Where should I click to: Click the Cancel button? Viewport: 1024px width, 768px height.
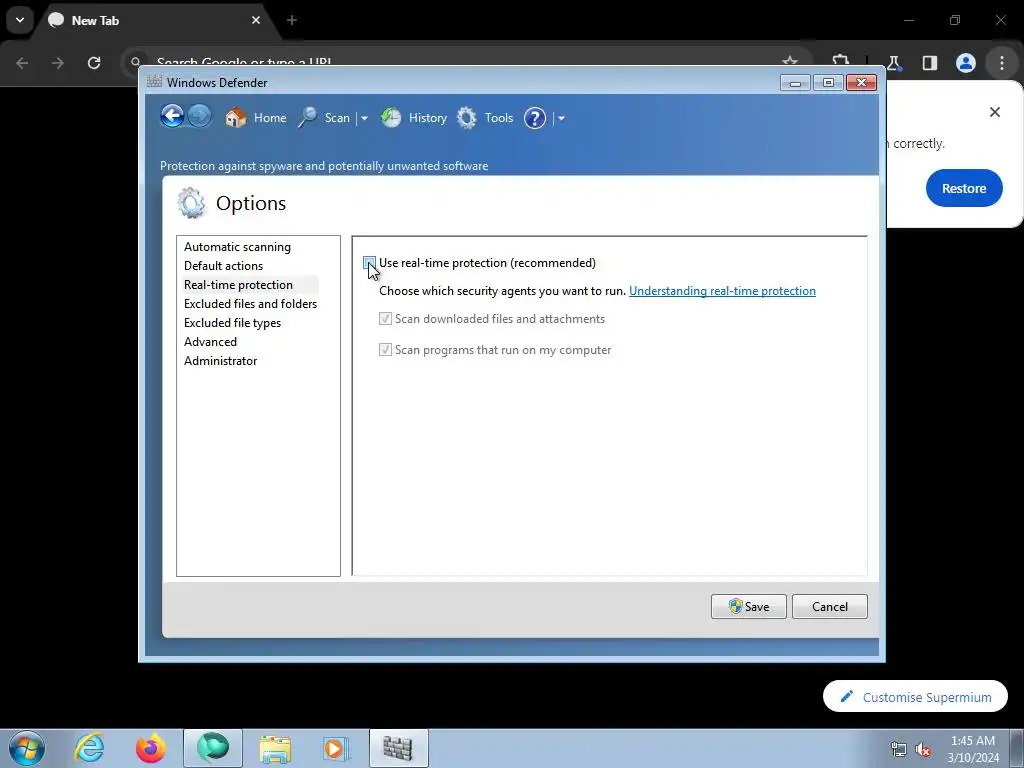pyautogui.click(x=829, y=606)
